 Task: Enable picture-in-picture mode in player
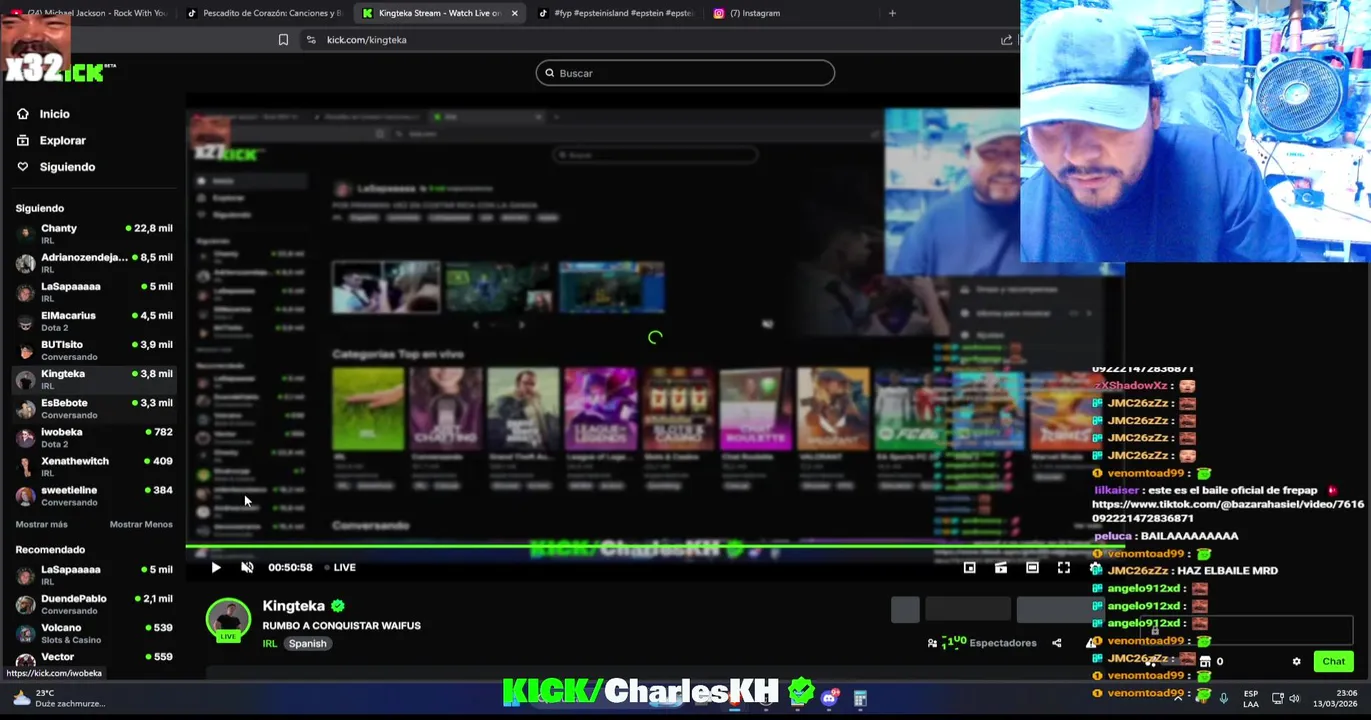[969, 567]
